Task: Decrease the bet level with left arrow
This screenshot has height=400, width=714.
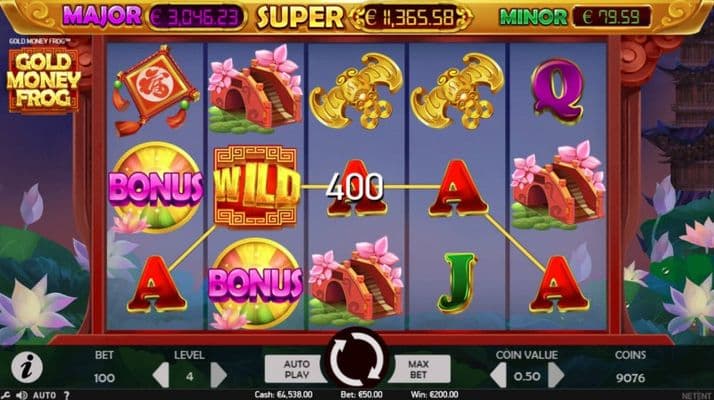Action: tap(161, 375)
